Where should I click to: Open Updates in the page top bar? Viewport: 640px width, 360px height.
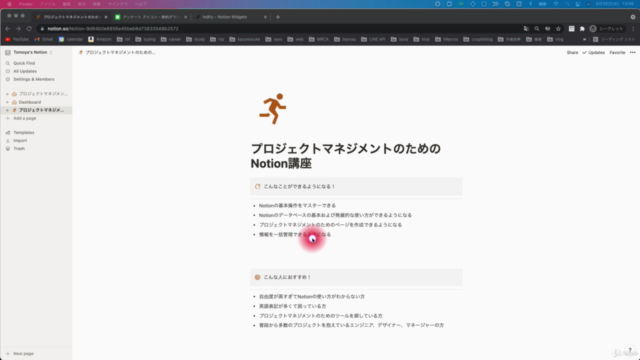point(593,52)
